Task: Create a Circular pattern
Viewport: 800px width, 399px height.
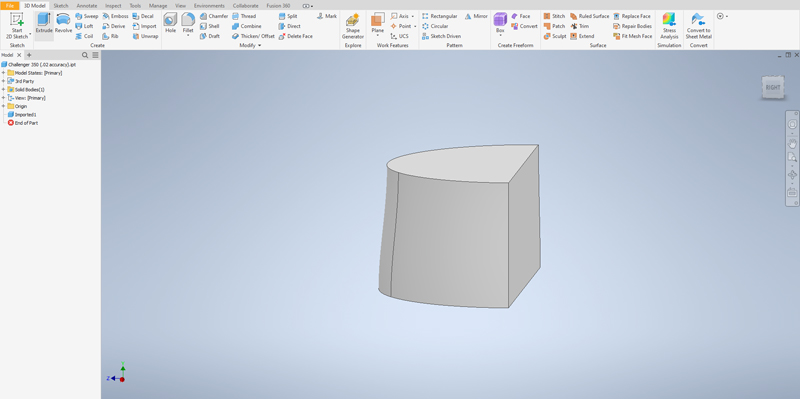Action: [435, 26]
